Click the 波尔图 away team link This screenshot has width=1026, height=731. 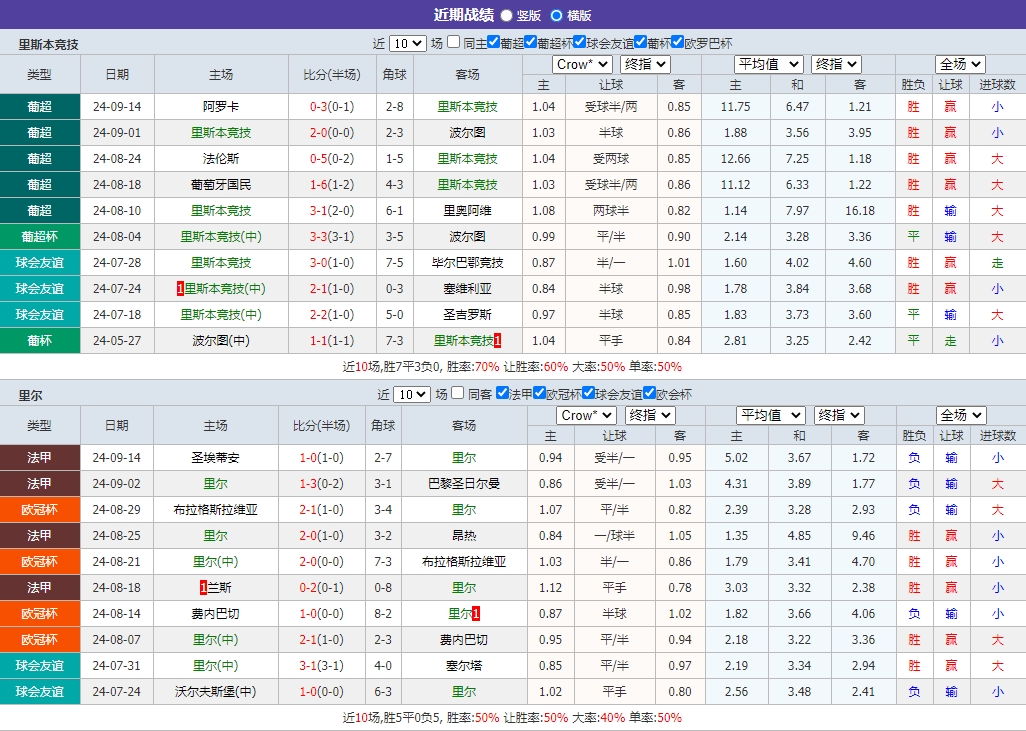point(465,132)
